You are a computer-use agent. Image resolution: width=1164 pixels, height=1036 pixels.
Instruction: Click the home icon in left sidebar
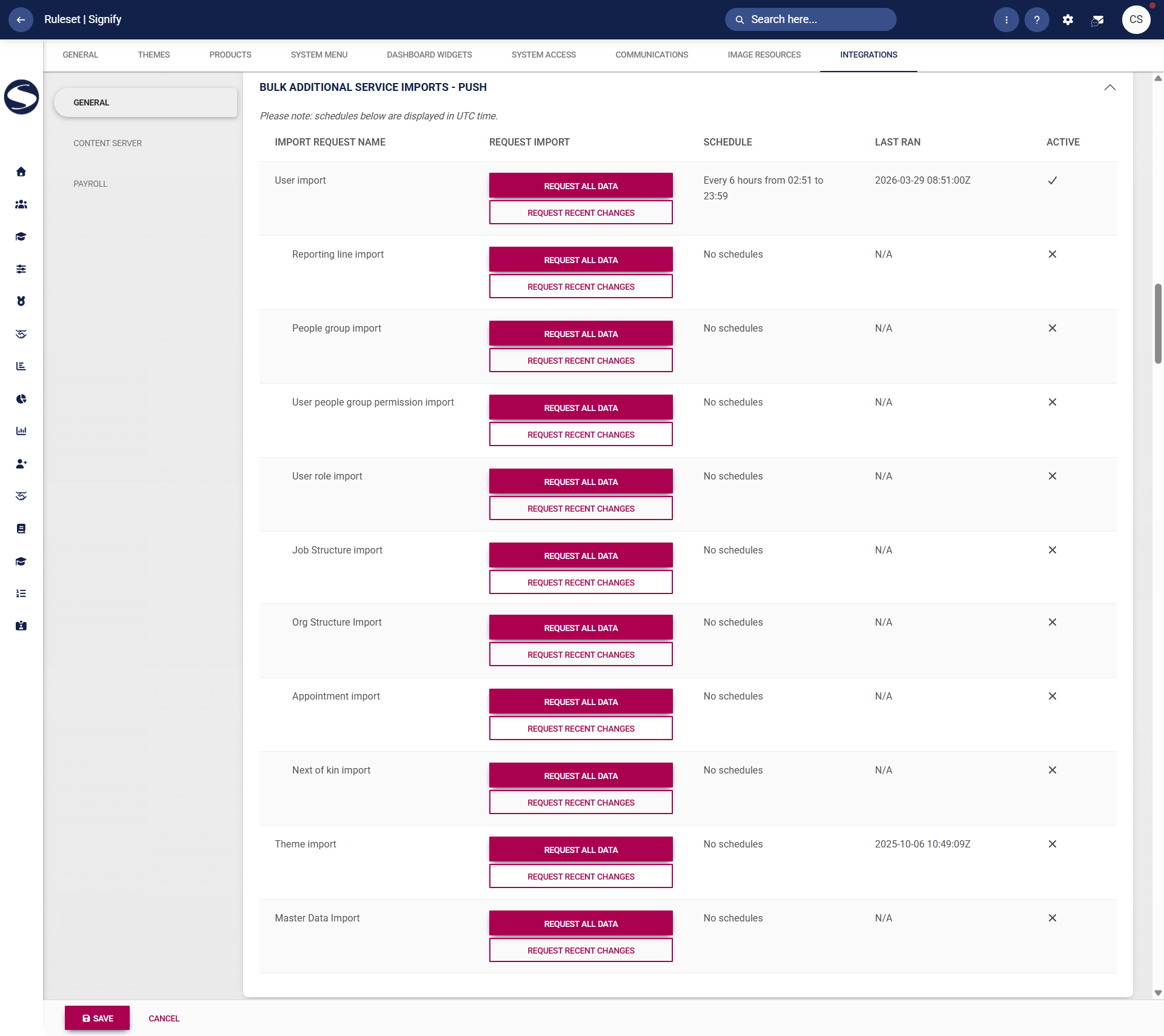pyautogui.click(x=21, y=172)
